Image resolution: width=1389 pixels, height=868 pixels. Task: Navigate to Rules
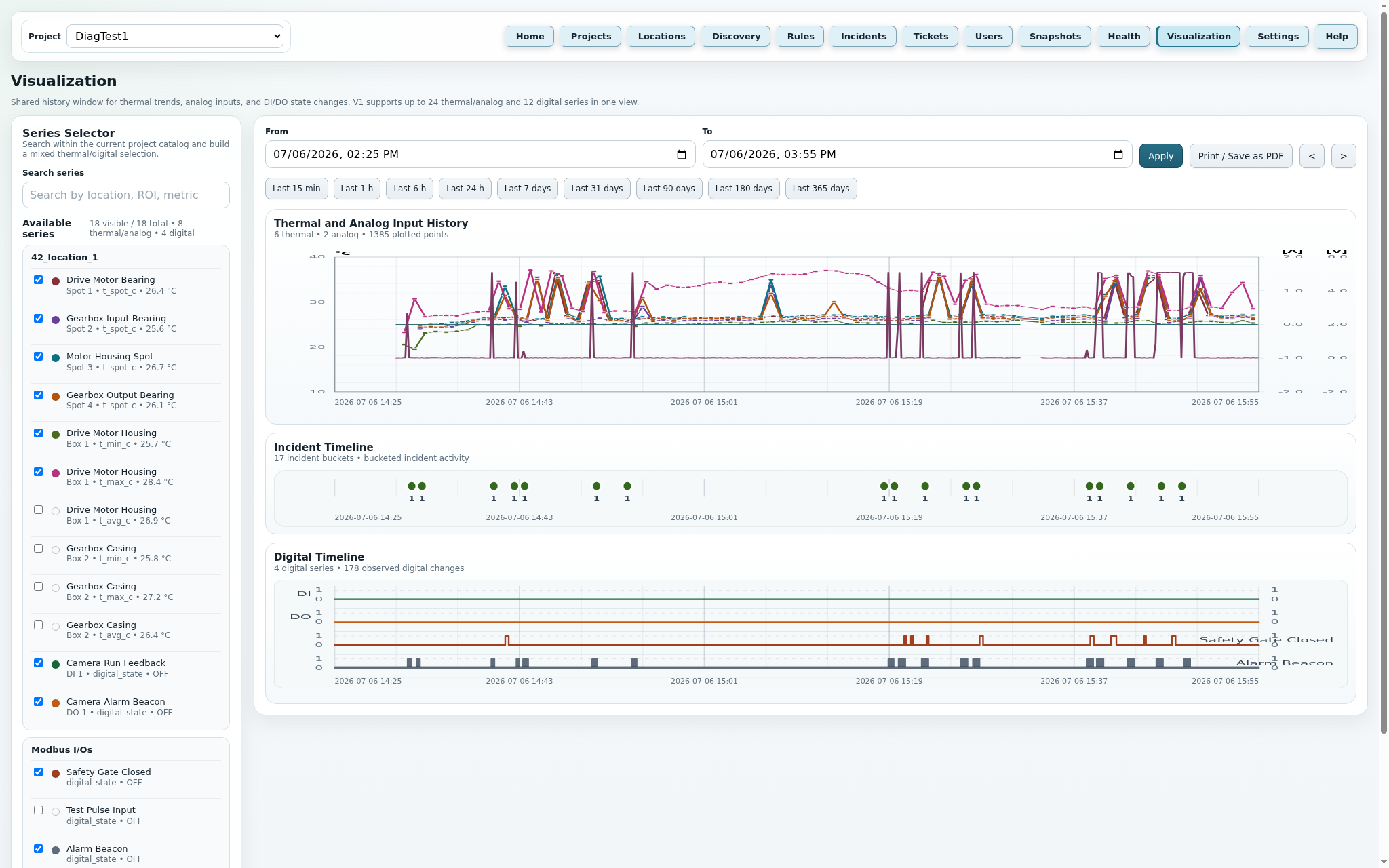800,37
